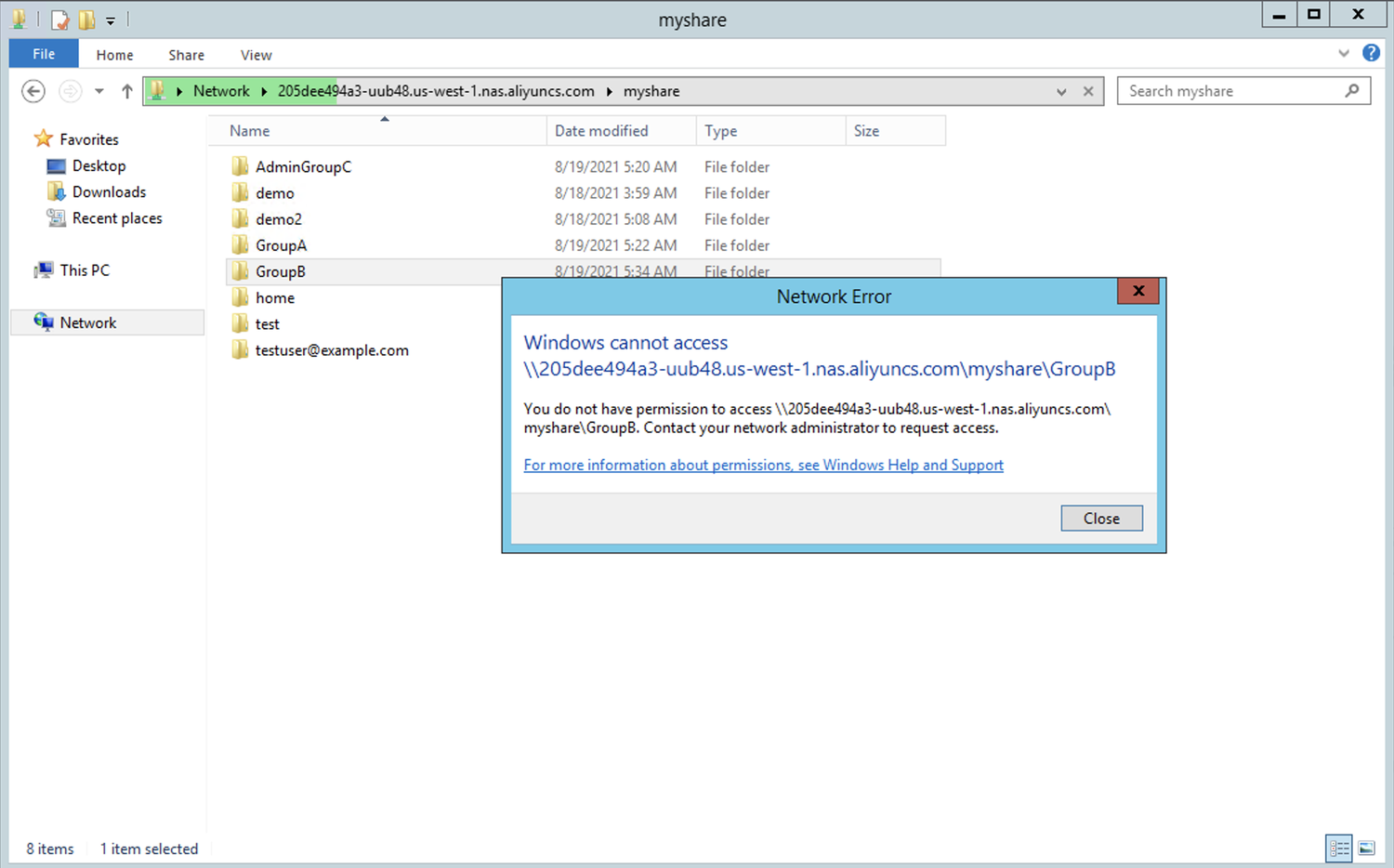Viewport: 1394px width, 868px height.
Task: Select the GroupA folder name
Action: [281, 245]
